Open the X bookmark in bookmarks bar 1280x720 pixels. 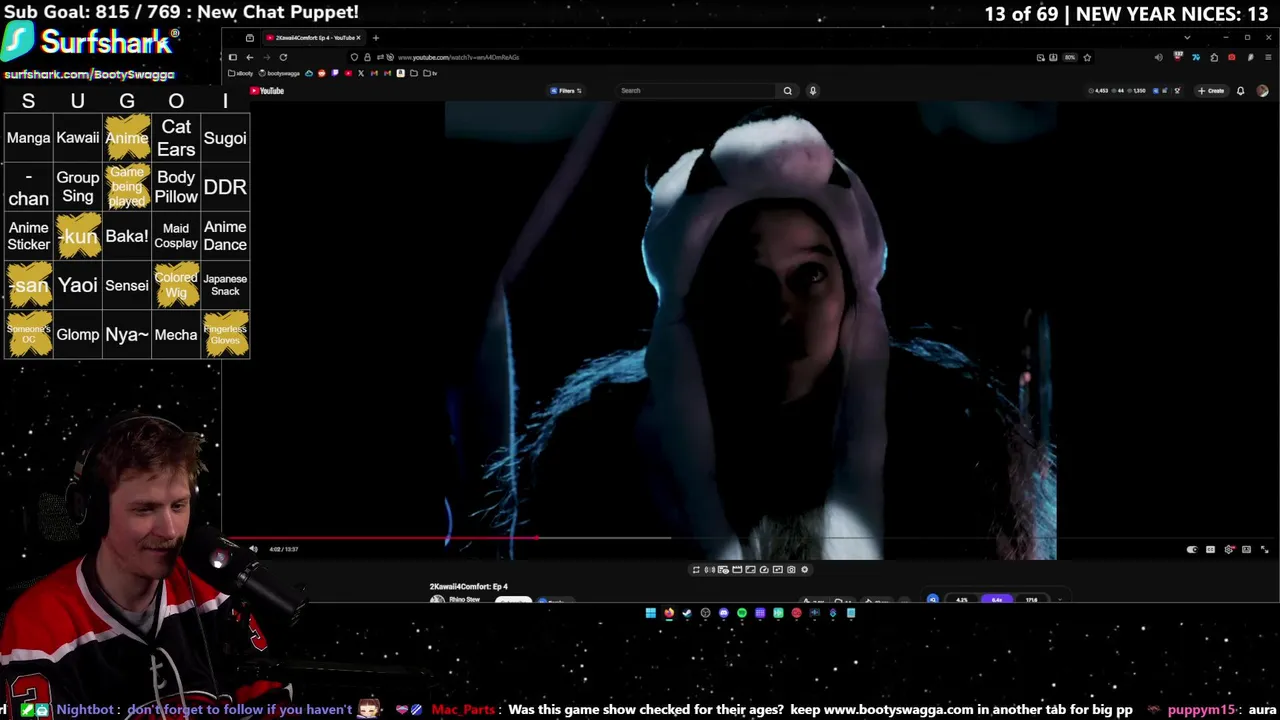tap(361, 73)
